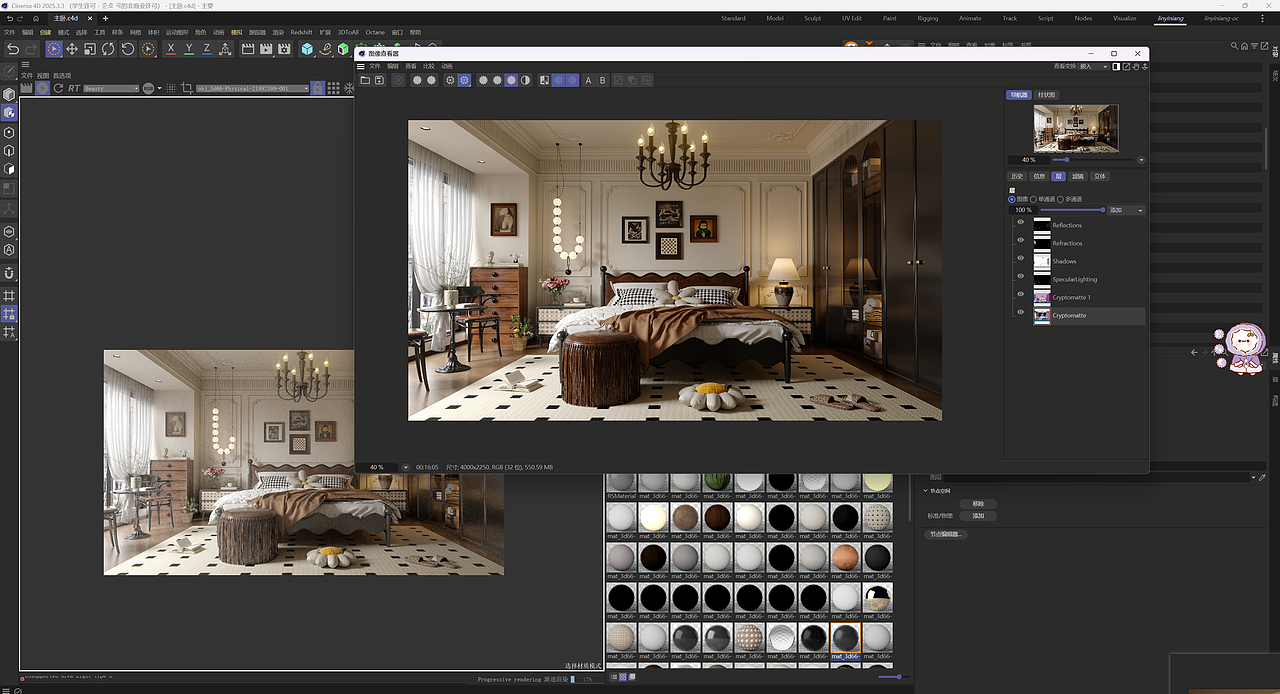The width and height of the screenshot is (1280, 694).
Task: Select the 多通道 radio button
Action: pos(1060,199)
